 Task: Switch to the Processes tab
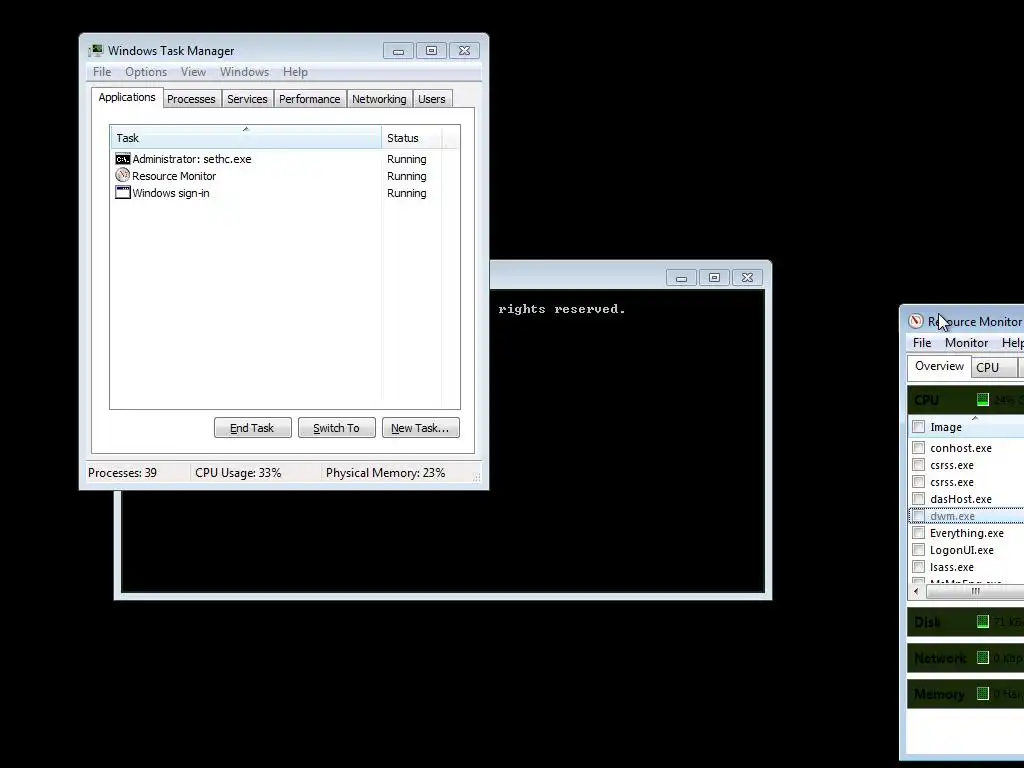(x=191, y=99)
